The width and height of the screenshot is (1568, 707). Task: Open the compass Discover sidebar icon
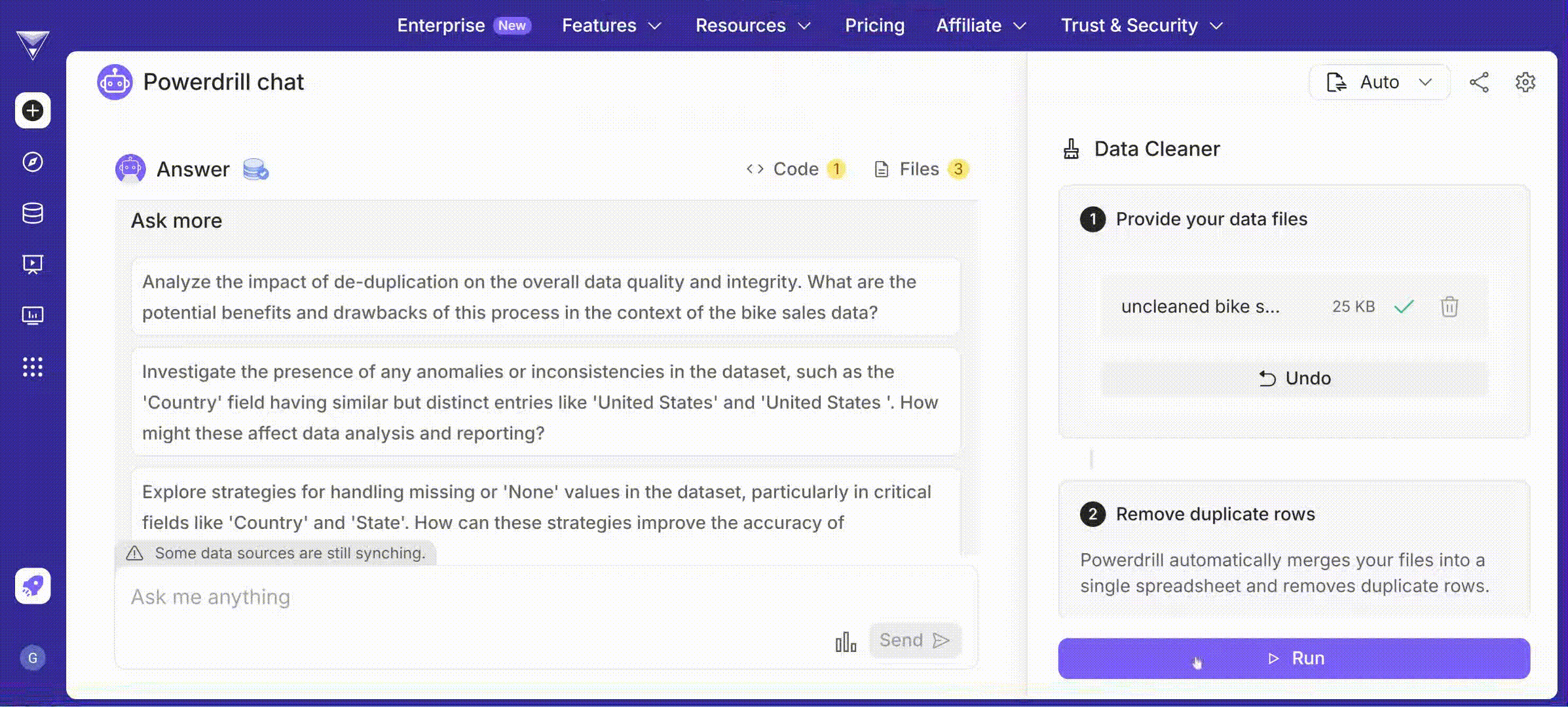pos(33,162)
